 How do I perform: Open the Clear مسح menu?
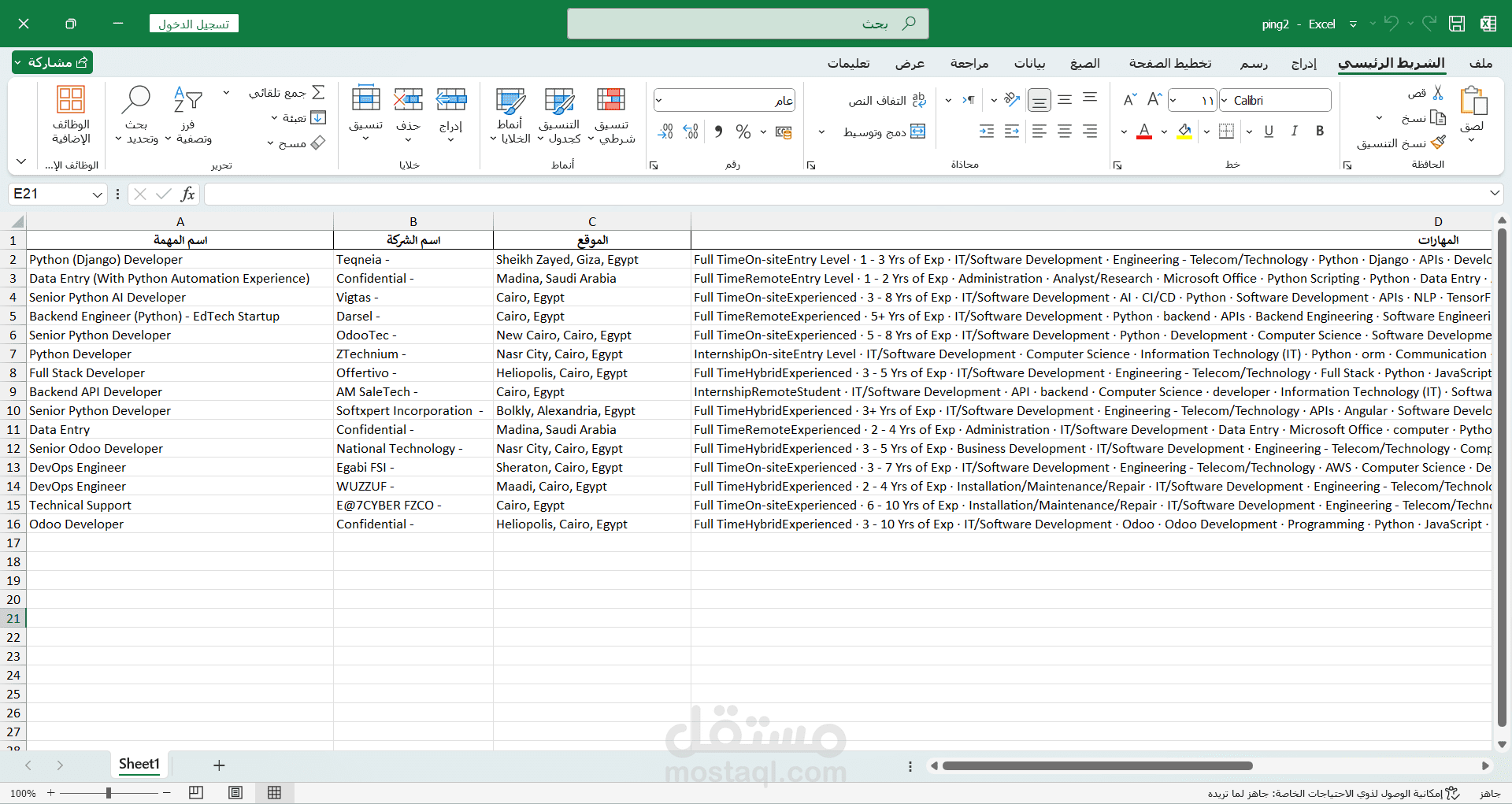pyautogui.click(x=297, y=143)
